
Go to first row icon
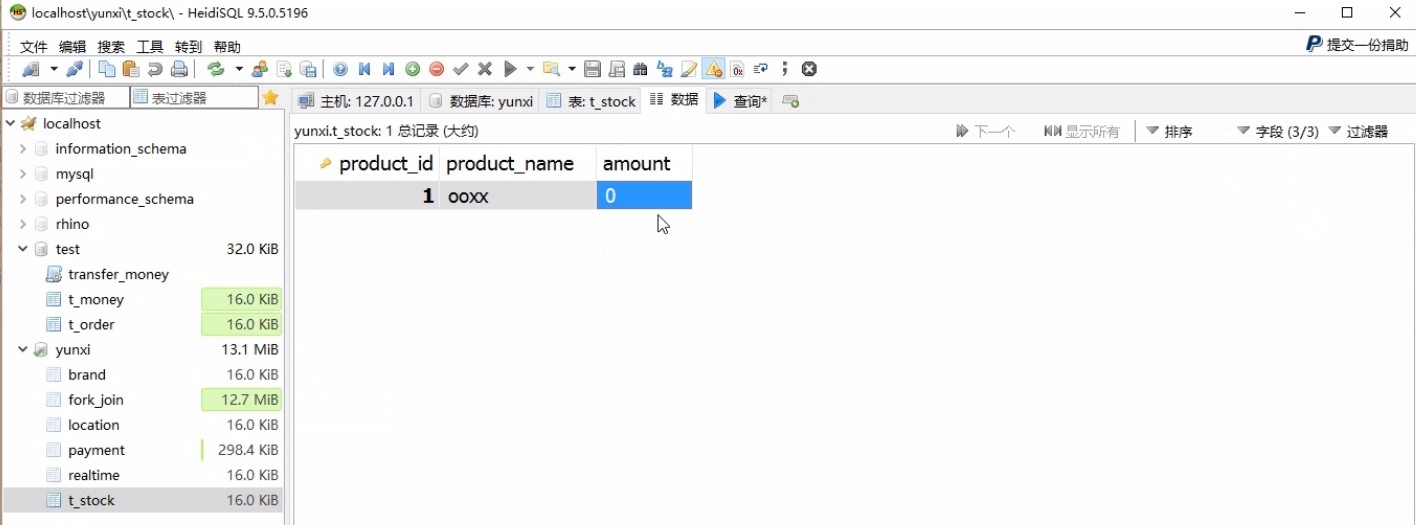click(x=365, y=69)
